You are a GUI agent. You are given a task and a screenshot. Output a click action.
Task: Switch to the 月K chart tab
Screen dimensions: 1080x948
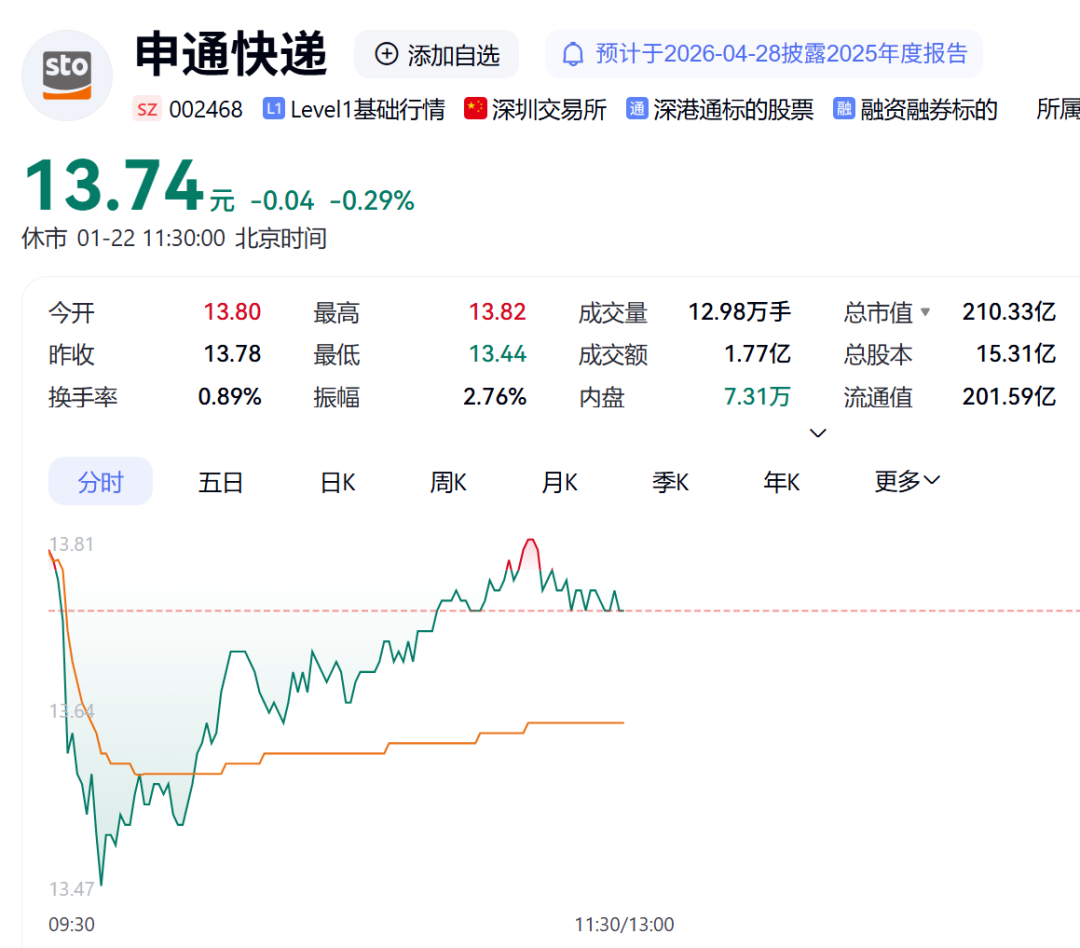[559, 482]
